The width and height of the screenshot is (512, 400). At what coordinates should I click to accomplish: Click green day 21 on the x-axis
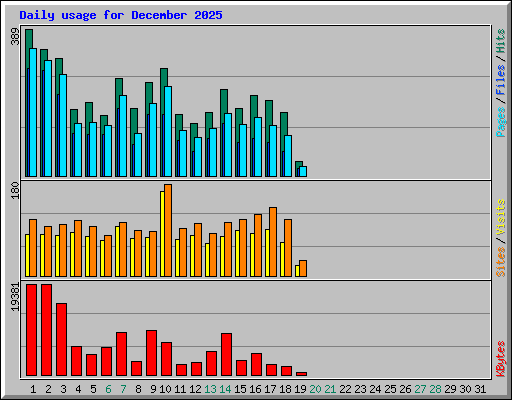click(330, 389)
